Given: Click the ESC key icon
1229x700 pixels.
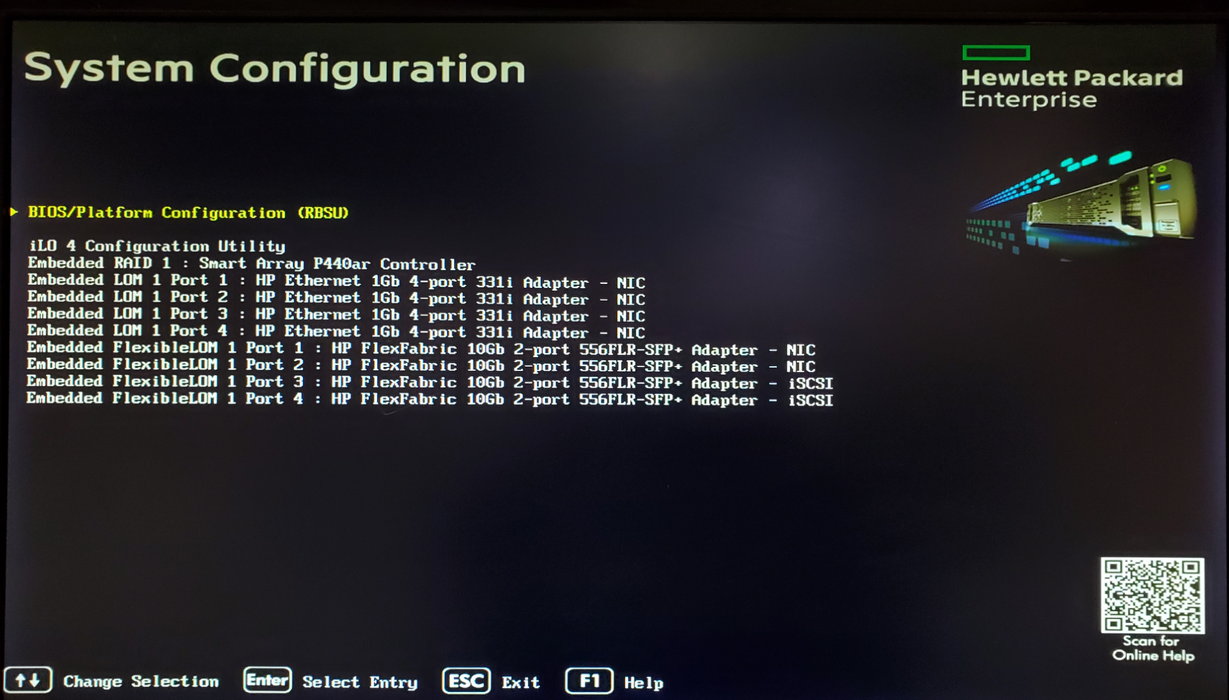Looking at the screenshot, I should (466, 681).
